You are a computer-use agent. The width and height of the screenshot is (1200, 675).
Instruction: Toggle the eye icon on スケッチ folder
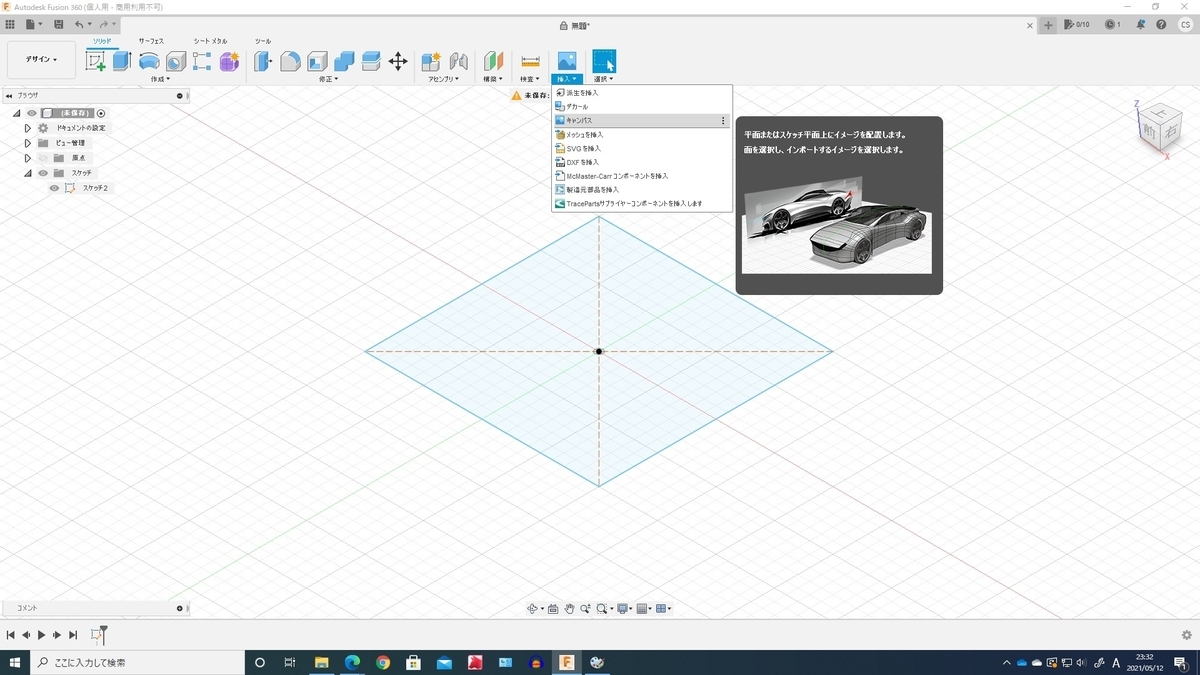(x=43, y=173)
